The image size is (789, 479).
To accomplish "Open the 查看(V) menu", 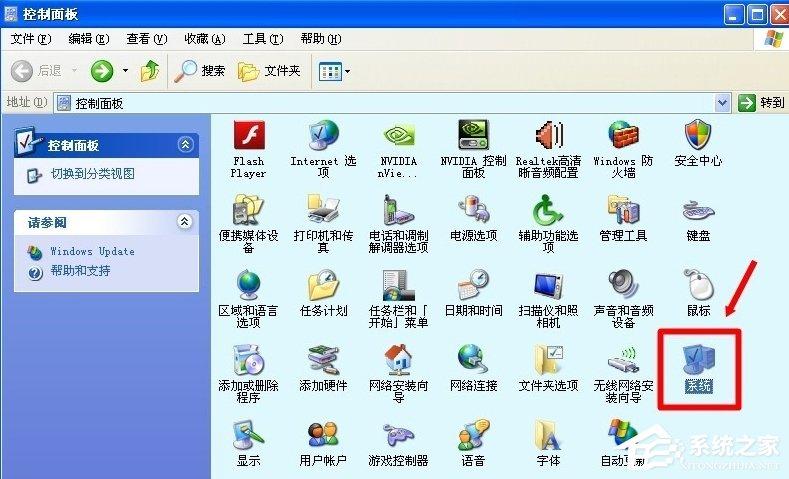I will pyautogui.click(x=144, y=39).
